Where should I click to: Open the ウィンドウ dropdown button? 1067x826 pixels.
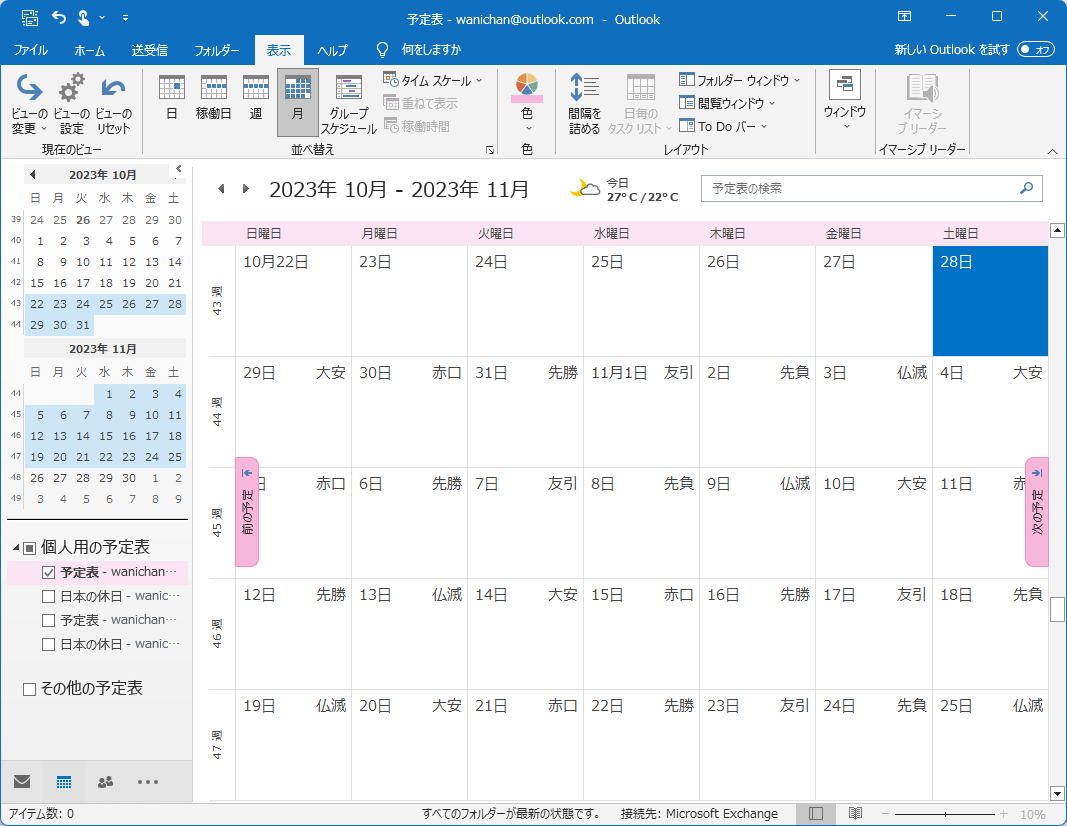(844, 102)
